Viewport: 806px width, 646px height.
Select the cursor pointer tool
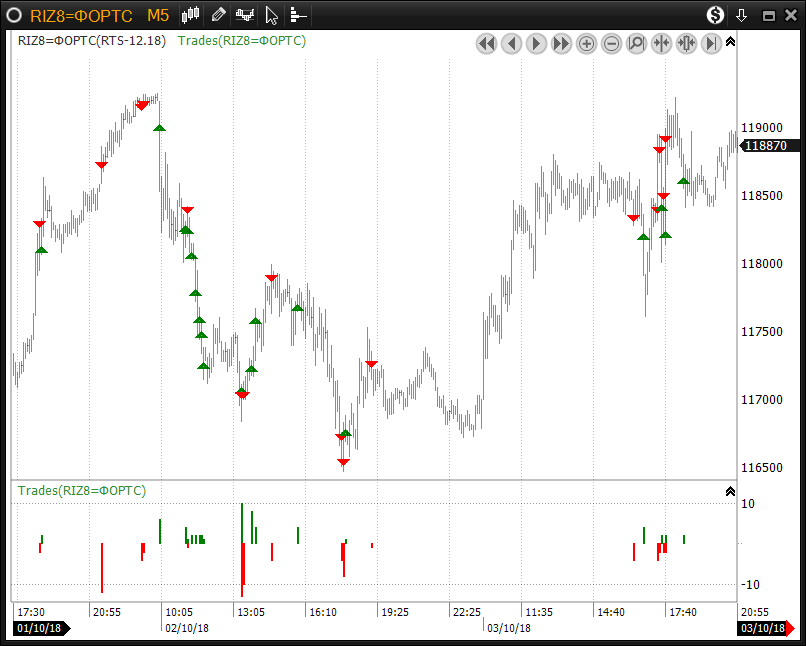(271, 15)
